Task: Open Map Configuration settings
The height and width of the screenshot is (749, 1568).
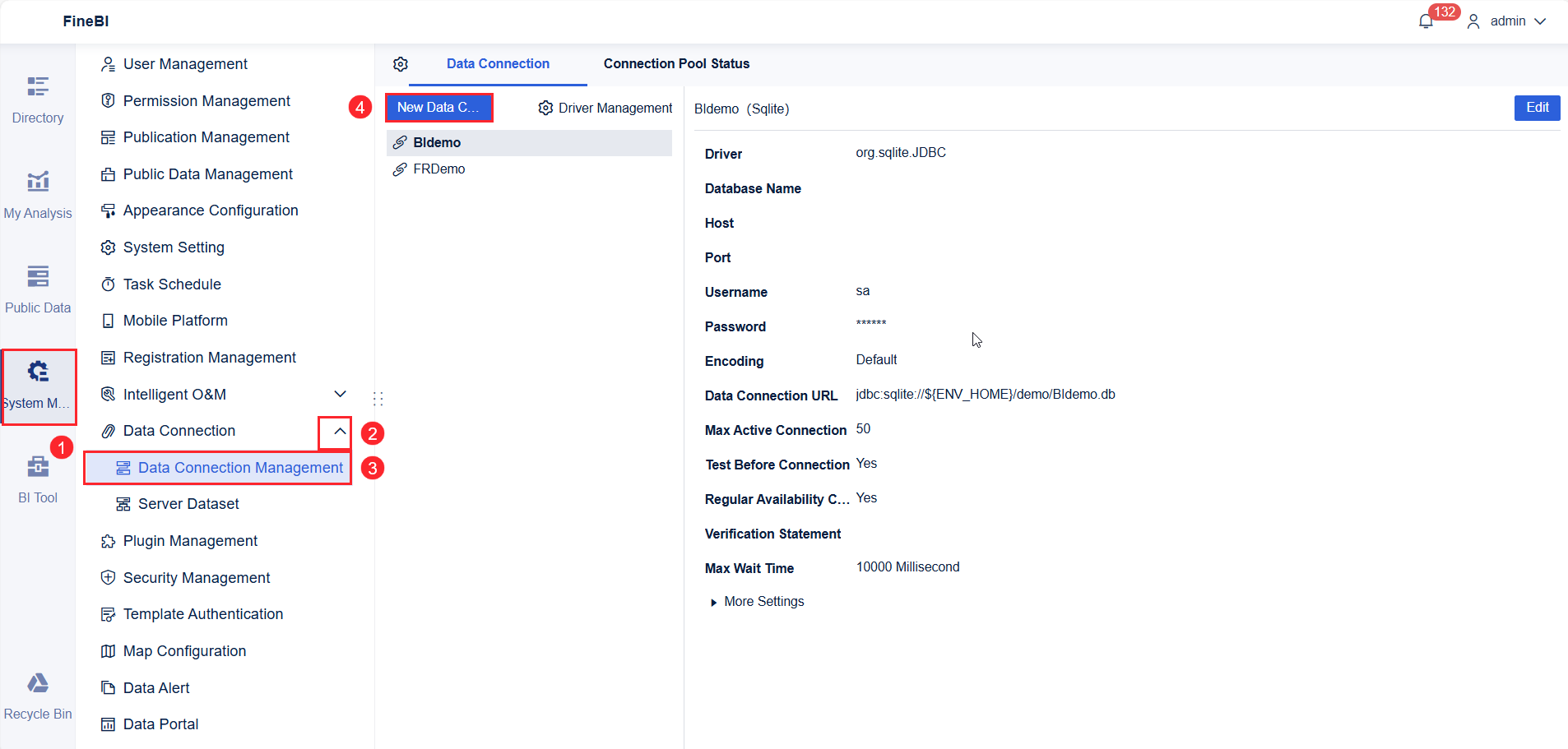Action: click(184, 650)
